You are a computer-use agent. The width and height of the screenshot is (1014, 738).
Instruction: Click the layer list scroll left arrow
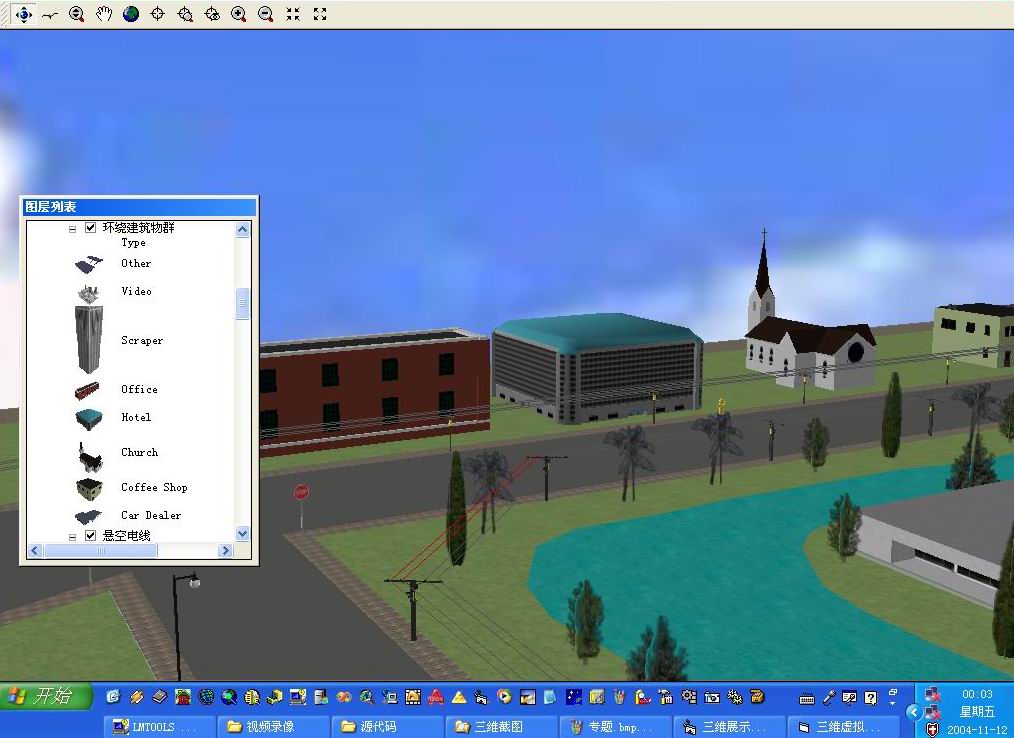[x=35, y=550]
